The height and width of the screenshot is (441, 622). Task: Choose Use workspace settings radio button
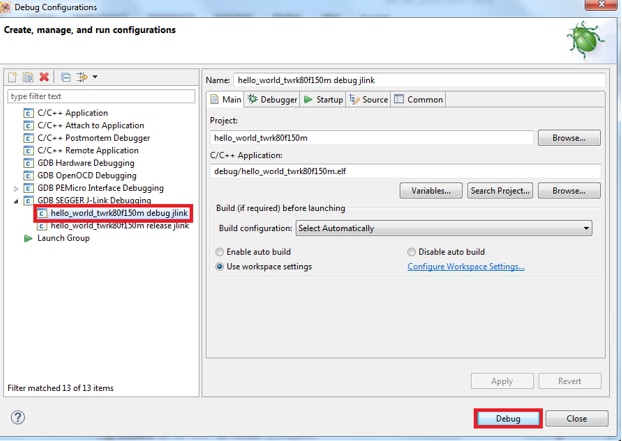[221, 267]
